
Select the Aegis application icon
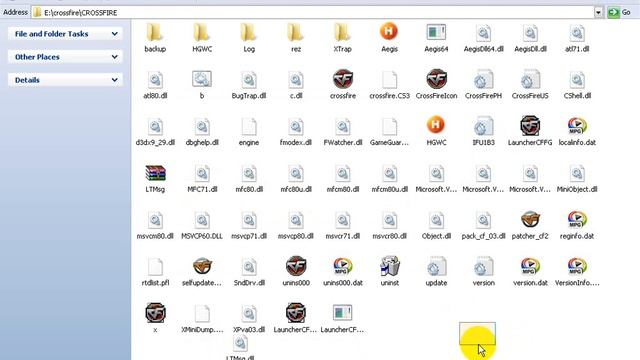[389, 32]
